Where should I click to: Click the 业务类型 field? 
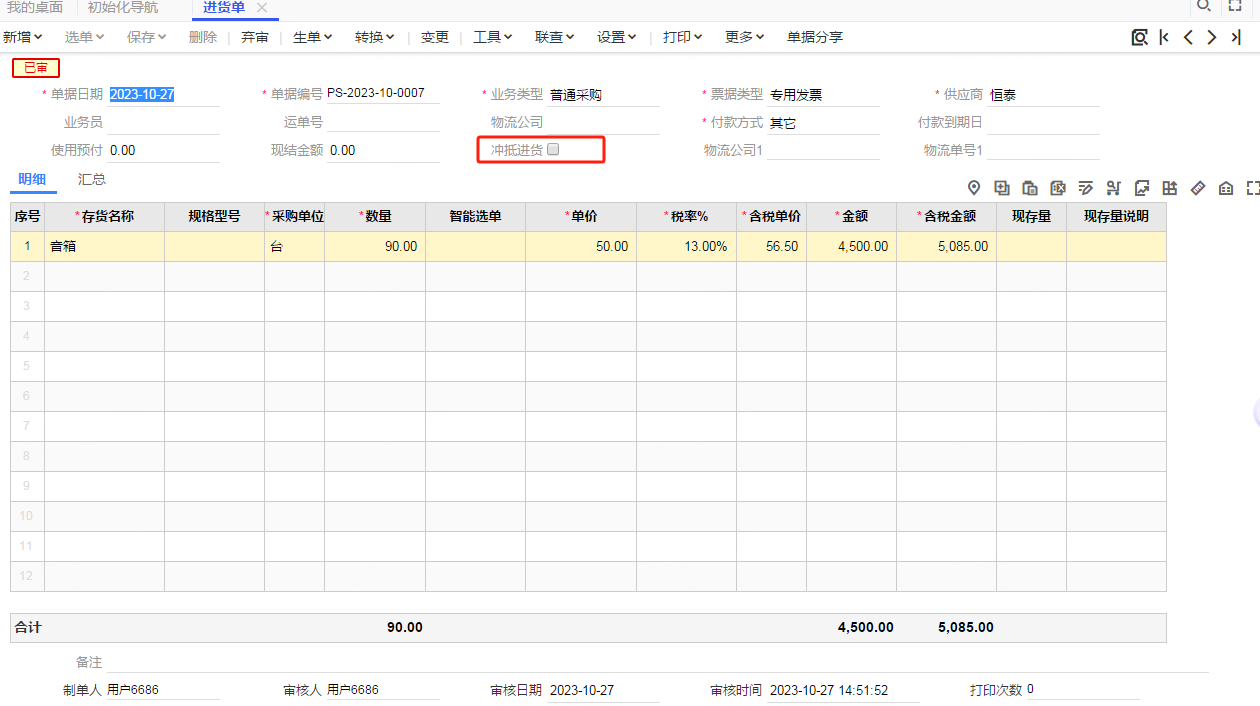coord(603,95)
